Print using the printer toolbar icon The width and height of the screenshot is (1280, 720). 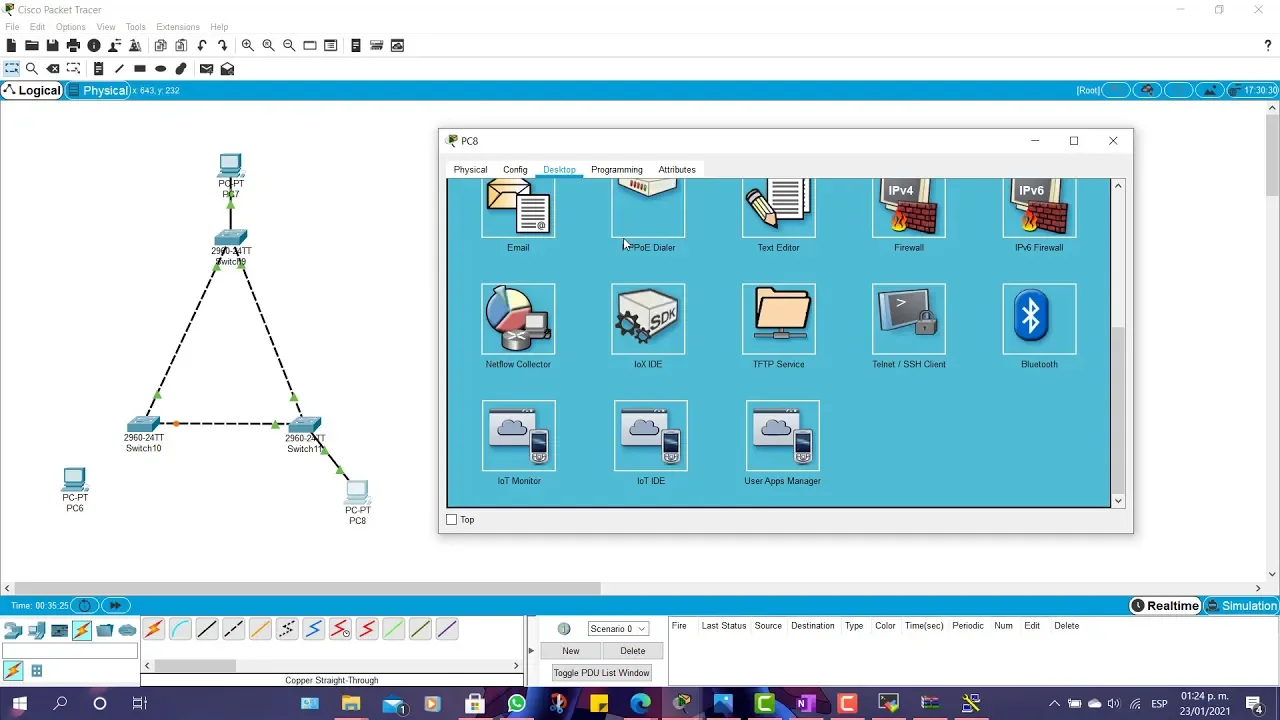73,45
